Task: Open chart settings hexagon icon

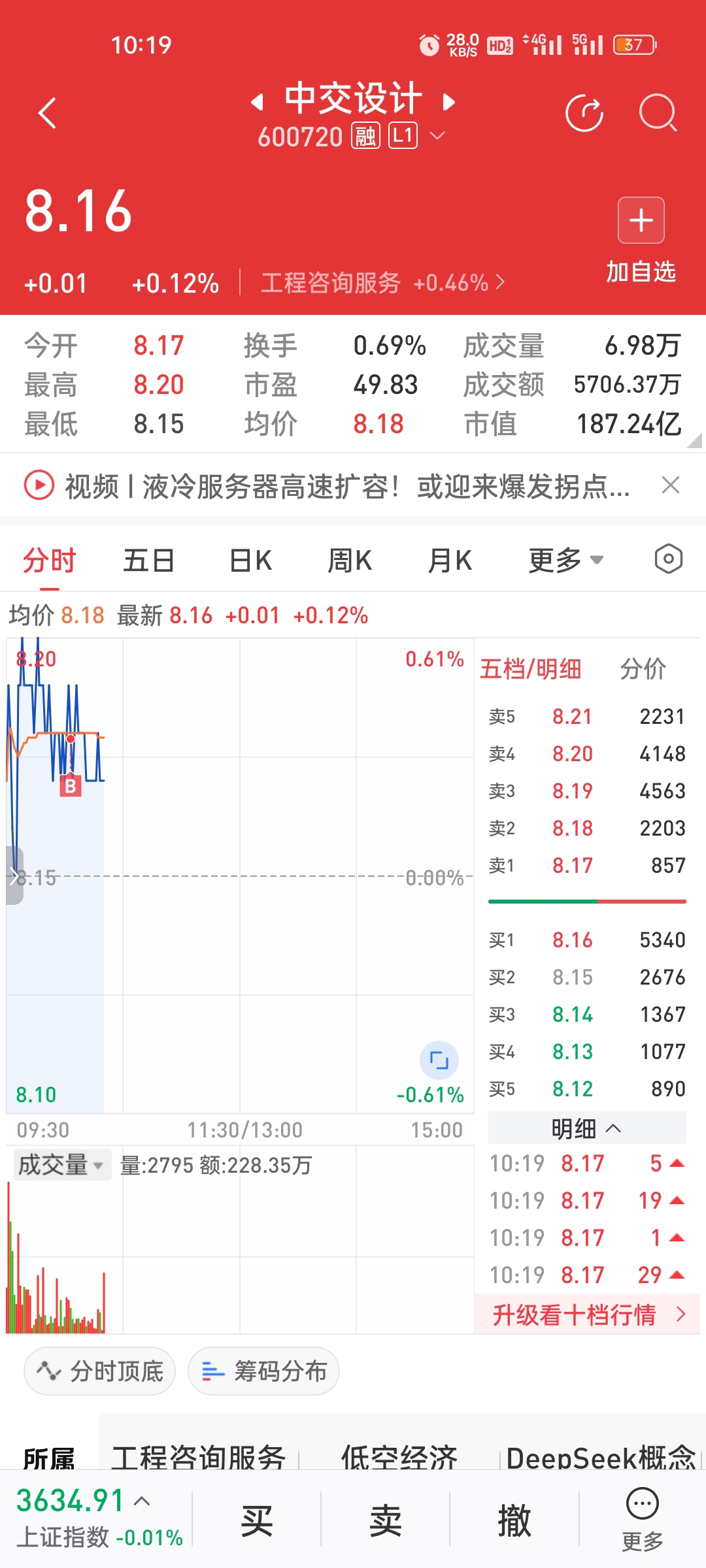Action: [x=669, y=559]
